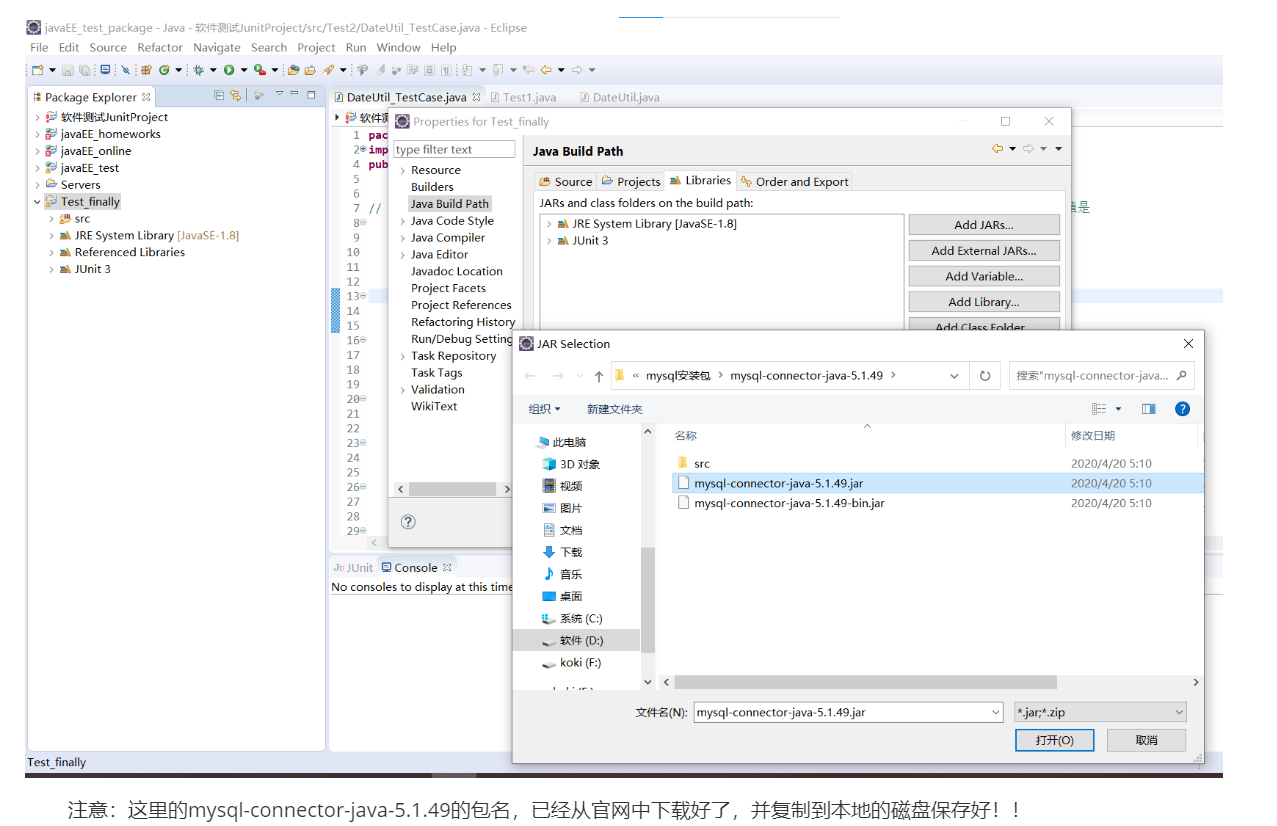Click the Add Library... button
The image size is (1277, 826).
coord(984,302)
